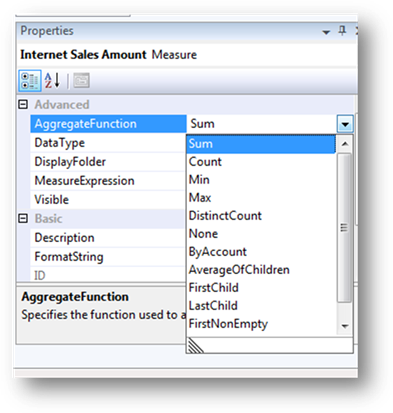The image size is (393, 413).
Task: Select the Visible property
Action: (x=107, y=200)
